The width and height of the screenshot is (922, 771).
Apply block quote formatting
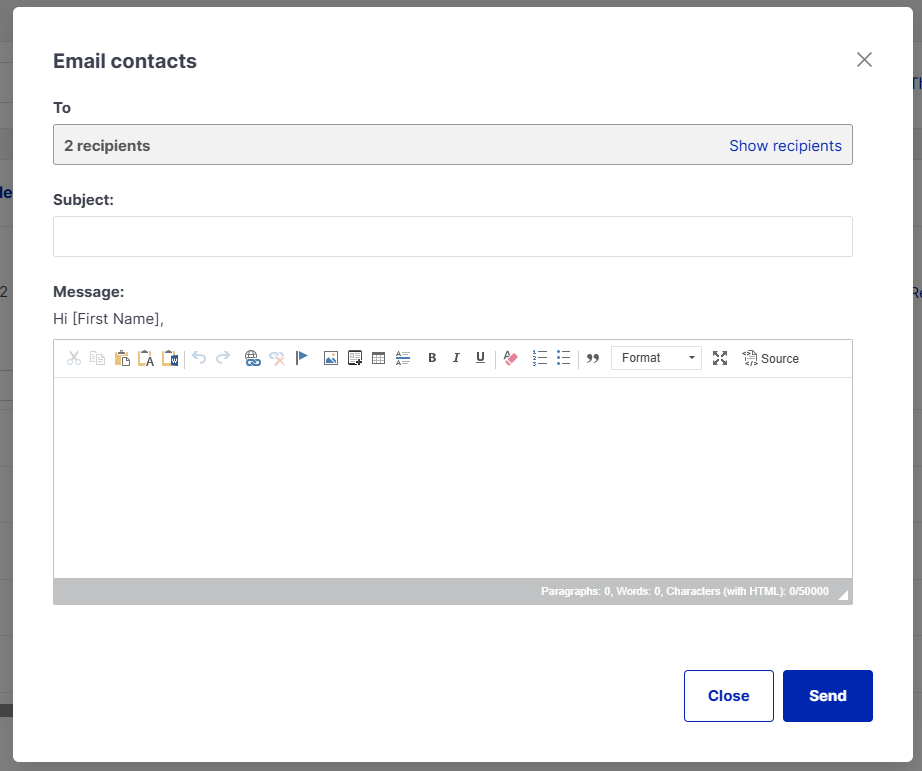pos(593,358)
